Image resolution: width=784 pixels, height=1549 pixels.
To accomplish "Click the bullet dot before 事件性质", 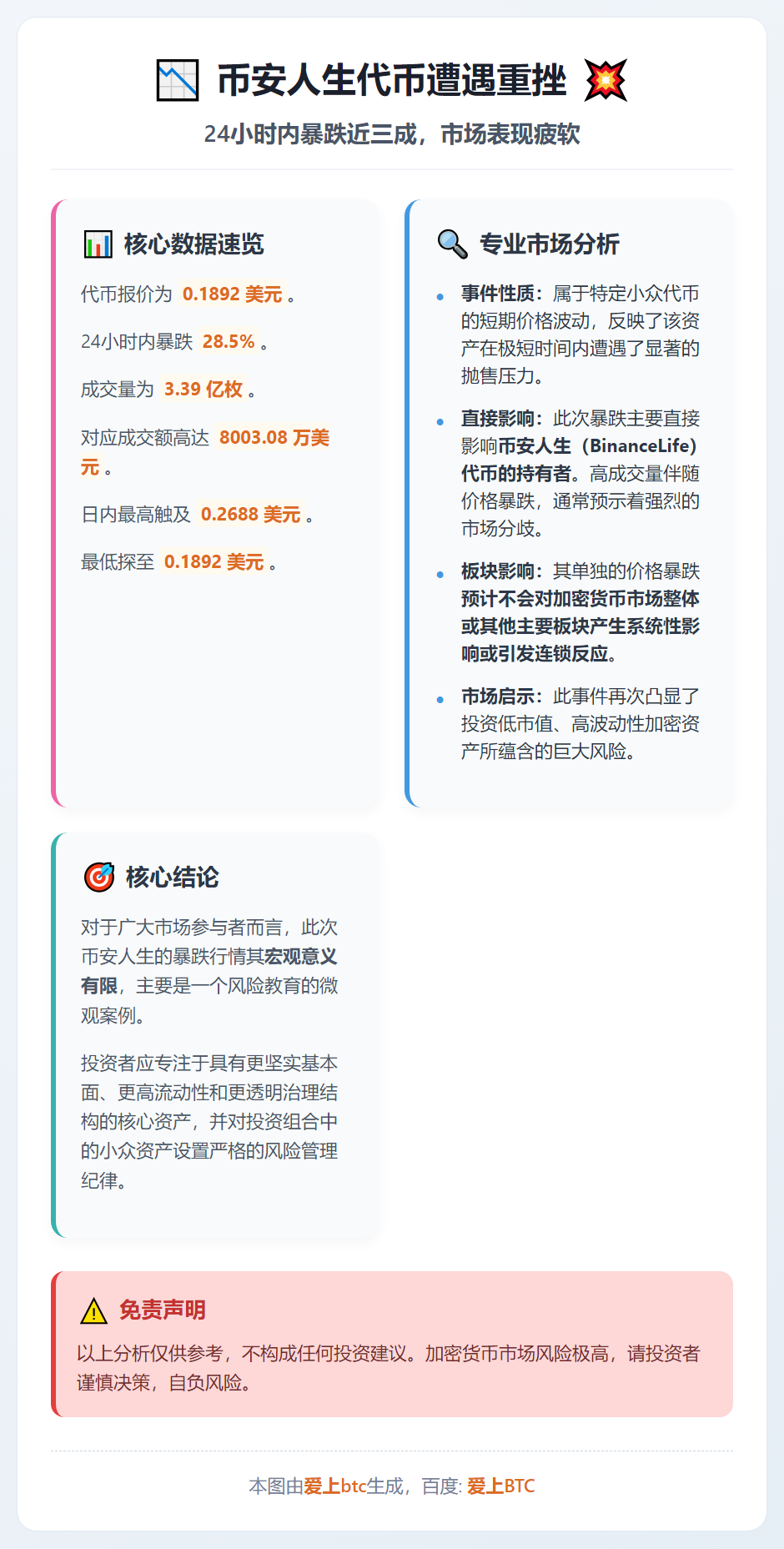I will 440,296.
